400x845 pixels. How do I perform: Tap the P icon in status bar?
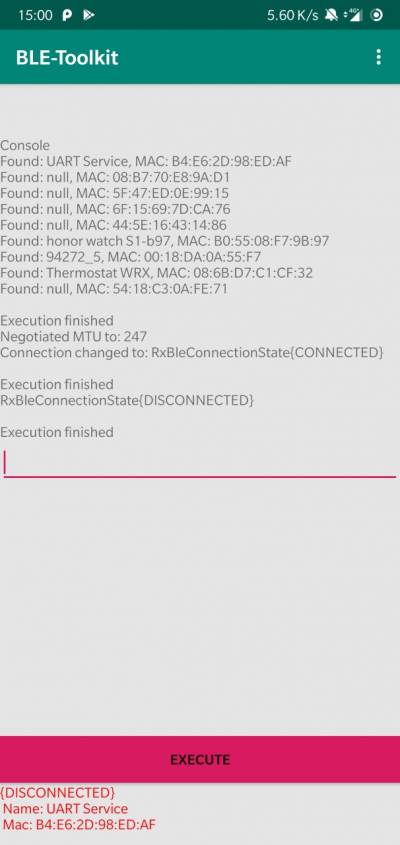(x=67, y=15)
